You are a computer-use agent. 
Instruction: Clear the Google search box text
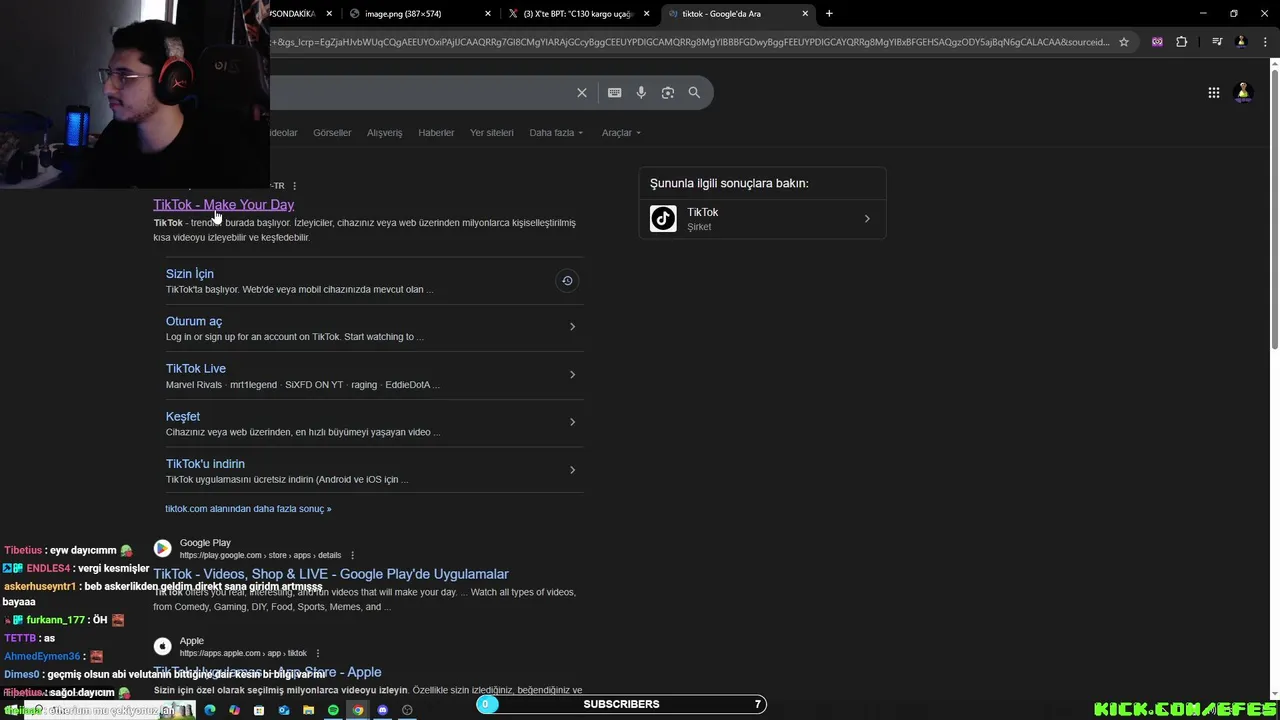point(581,93)
